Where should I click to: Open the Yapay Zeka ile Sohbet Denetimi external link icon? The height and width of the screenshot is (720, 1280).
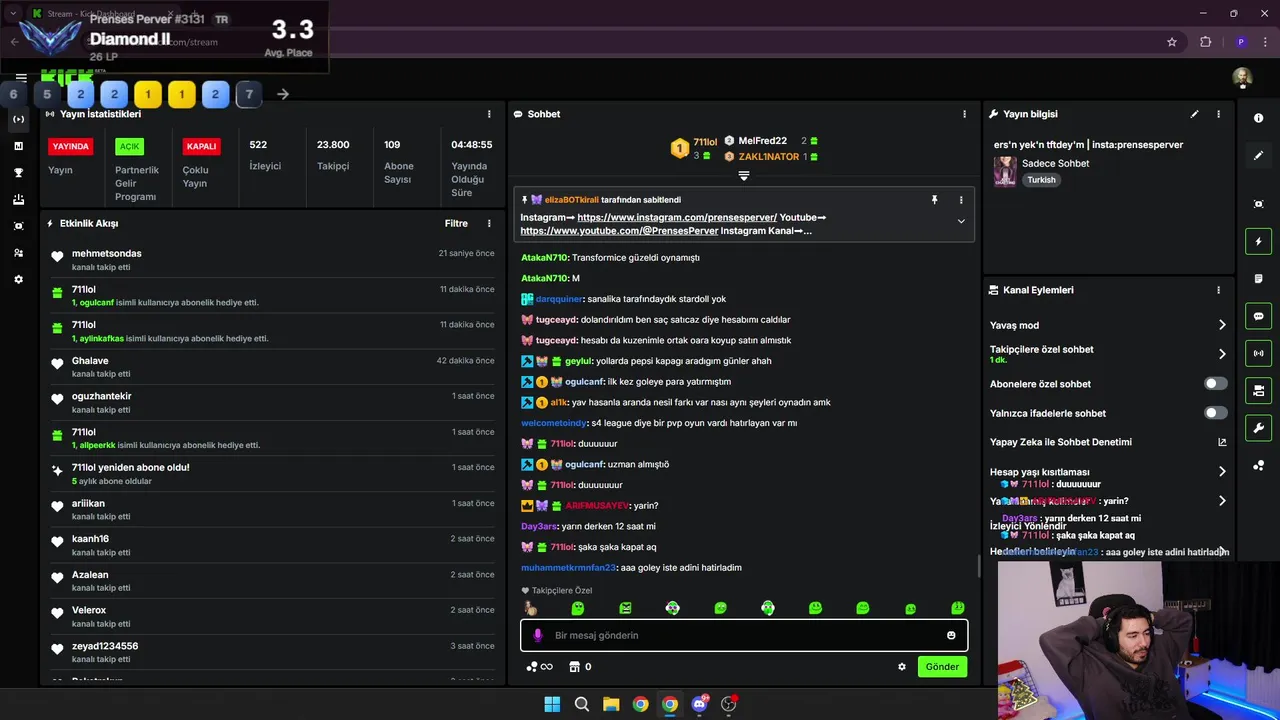(1222, 442)
